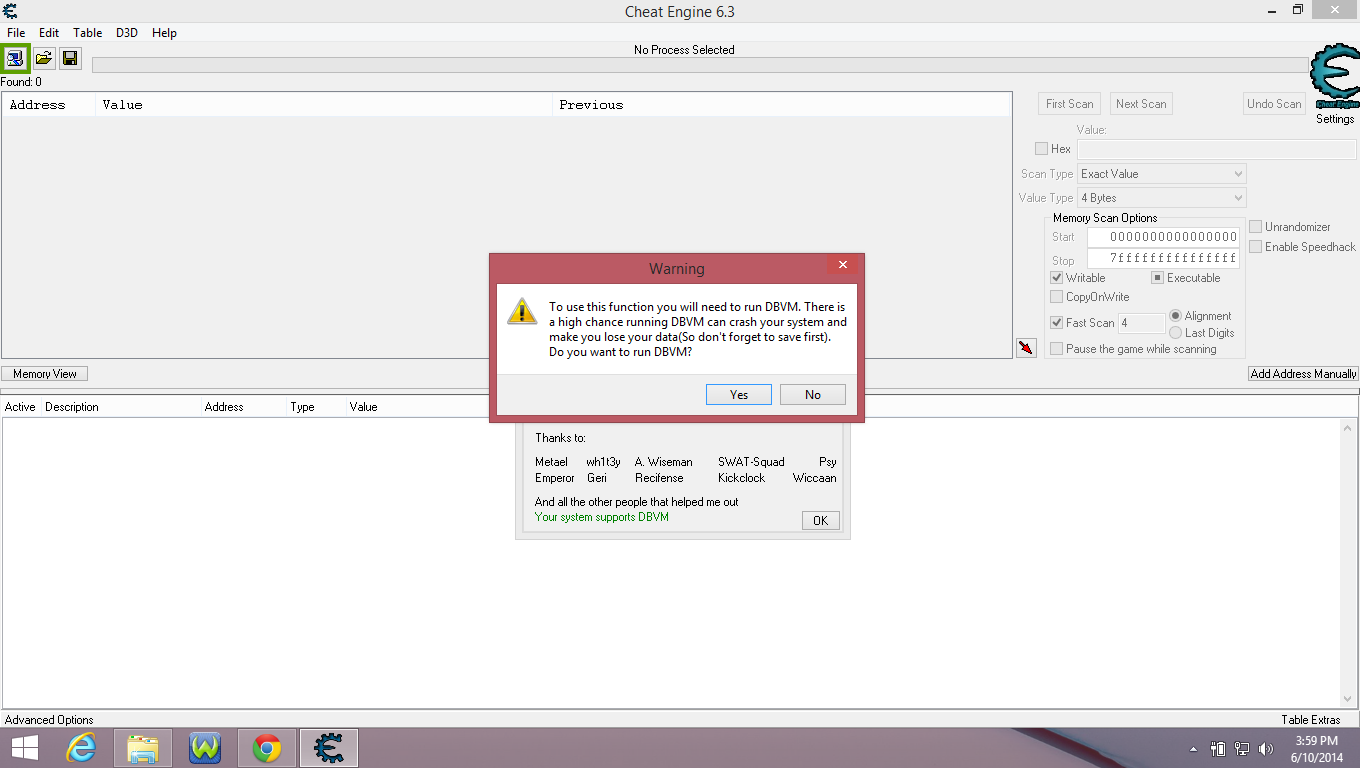Viewport: 1360px width, 768px height.
Task: Click the Fast Scan alignment value field
Action: coord(1141,323)
